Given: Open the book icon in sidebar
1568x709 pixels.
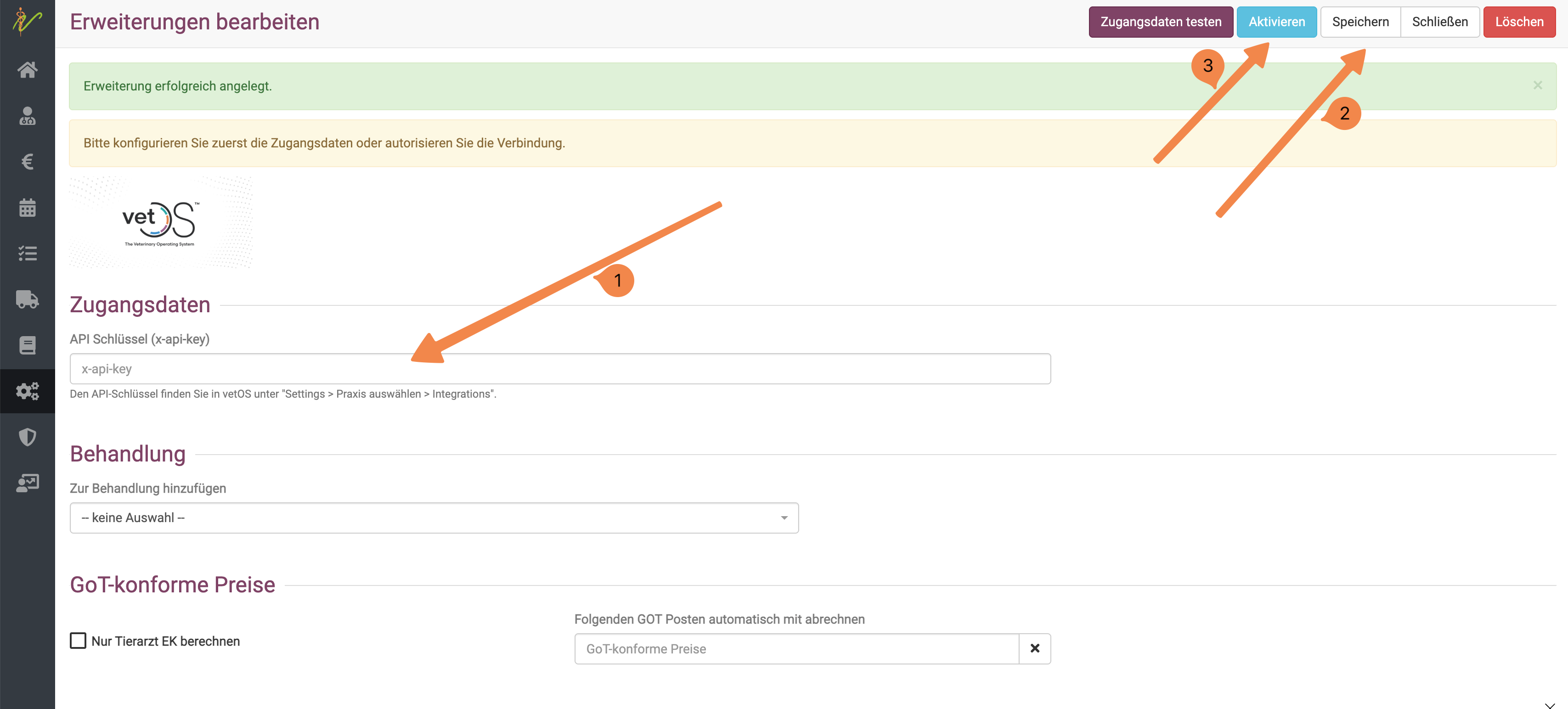Looking at the screenshot, I should click(x=28, y=345).
